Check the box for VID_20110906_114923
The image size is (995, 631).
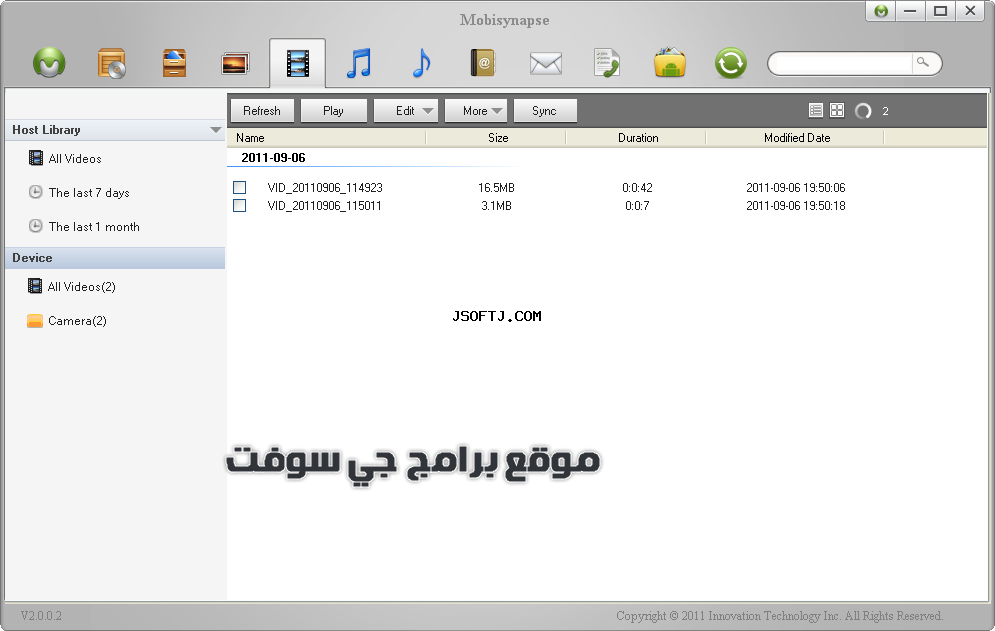pyautogui.click(x=239, y=187)
